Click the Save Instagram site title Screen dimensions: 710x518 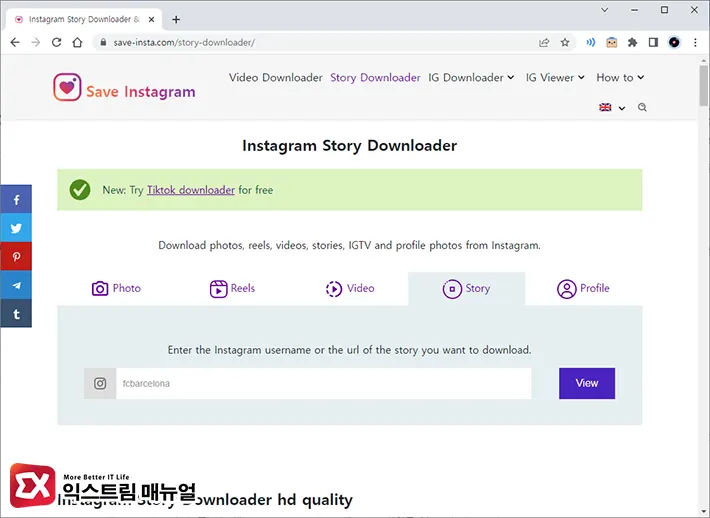pyautogui.click(x=141, y=91)
